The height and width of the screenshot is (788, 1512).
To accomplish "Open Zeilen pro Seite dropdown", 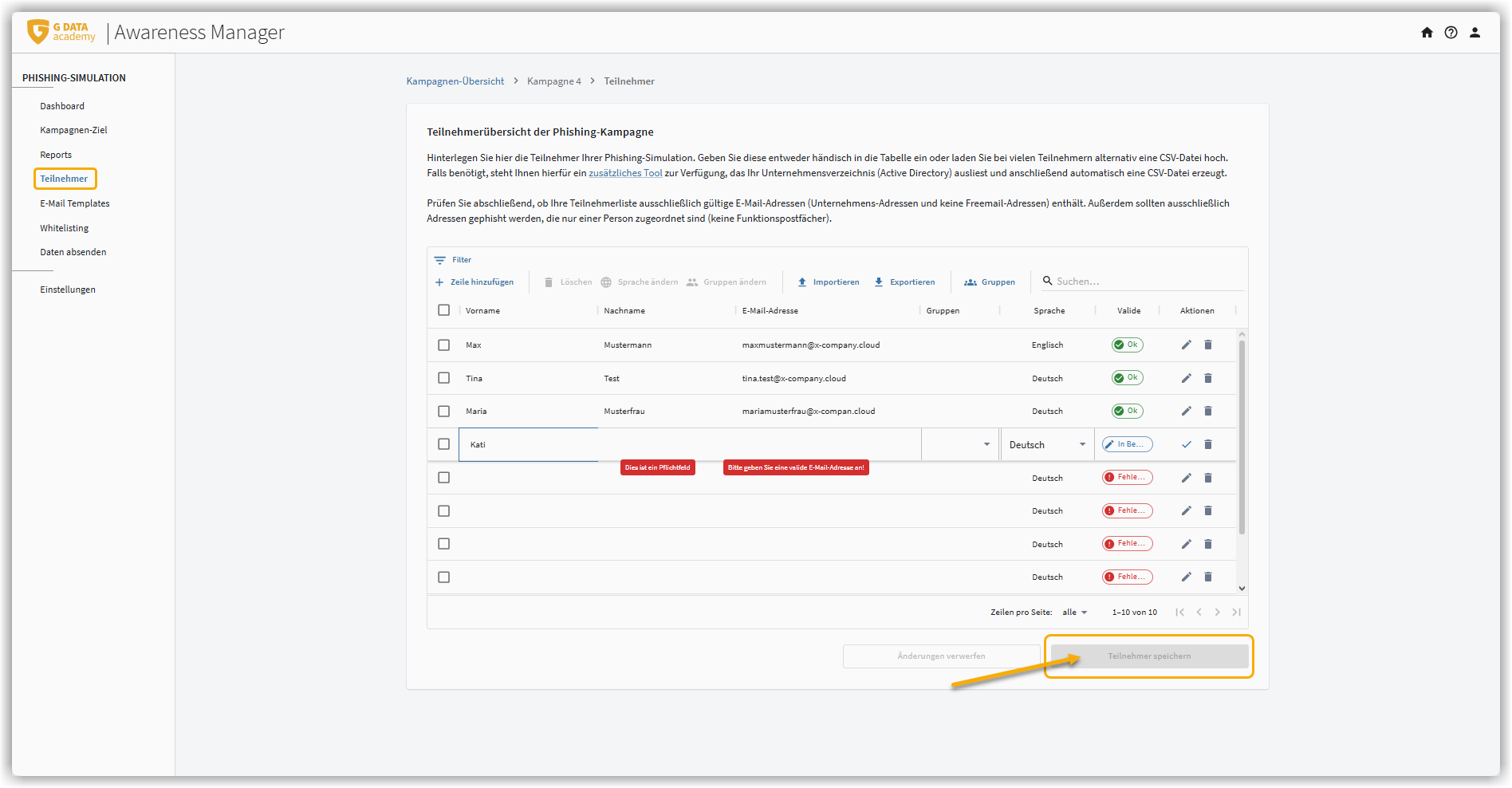I will tap(1075, 613).
